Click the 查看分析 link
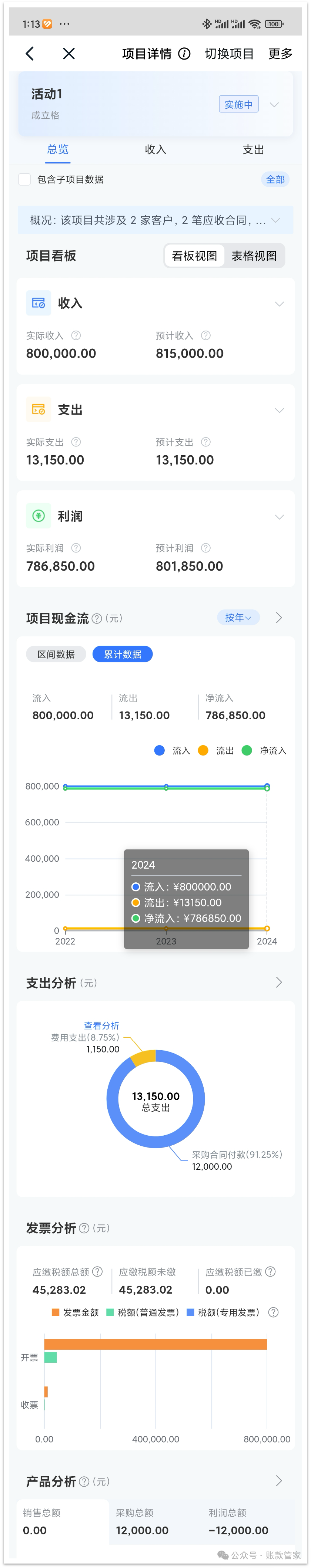 (x=101, y=1025)
